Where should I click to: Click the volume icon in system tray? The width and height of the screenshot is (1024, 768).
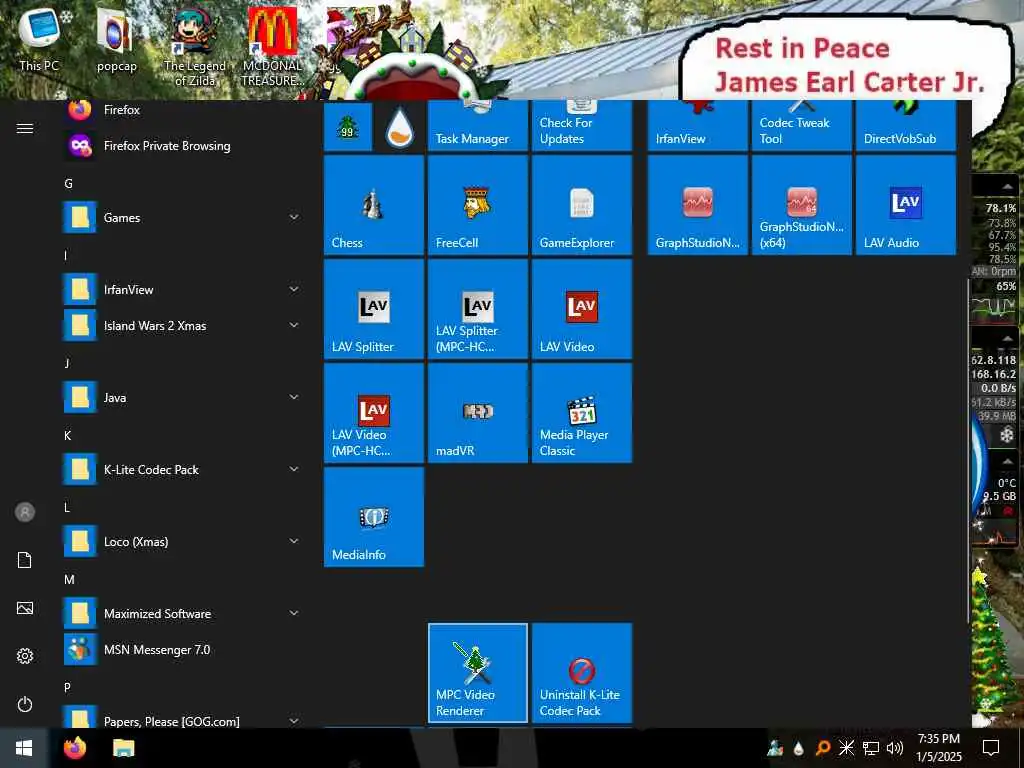(x=895, y=748)
